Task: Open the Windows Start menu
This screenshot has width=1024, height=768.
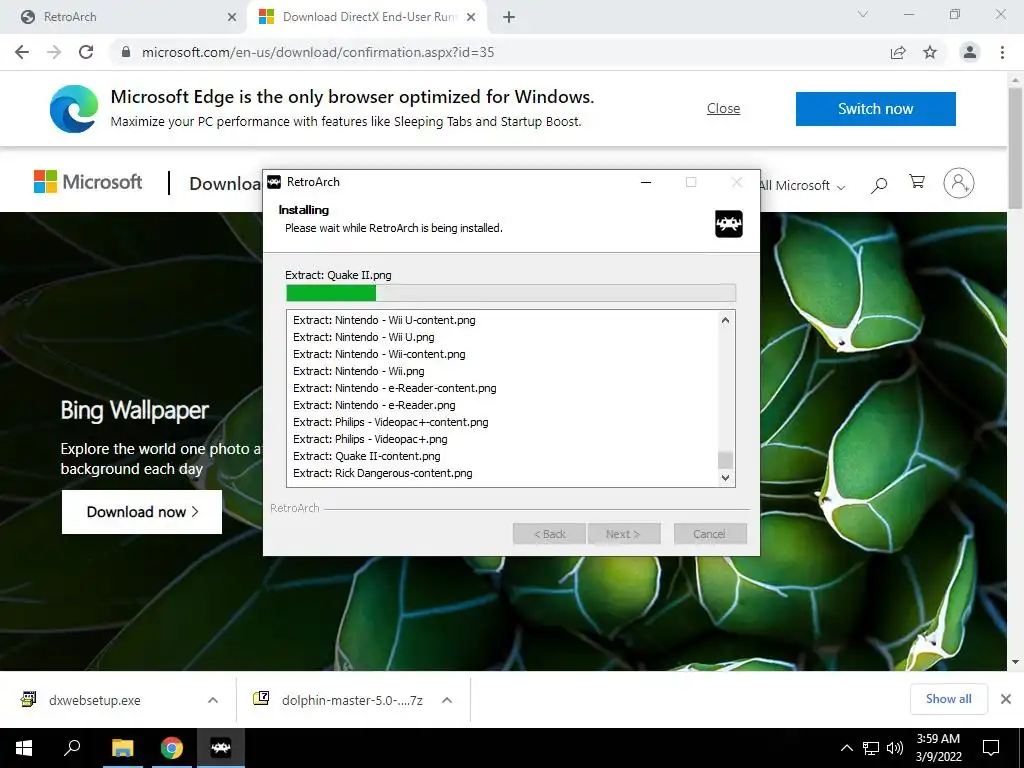Action: tap(24, 748)
